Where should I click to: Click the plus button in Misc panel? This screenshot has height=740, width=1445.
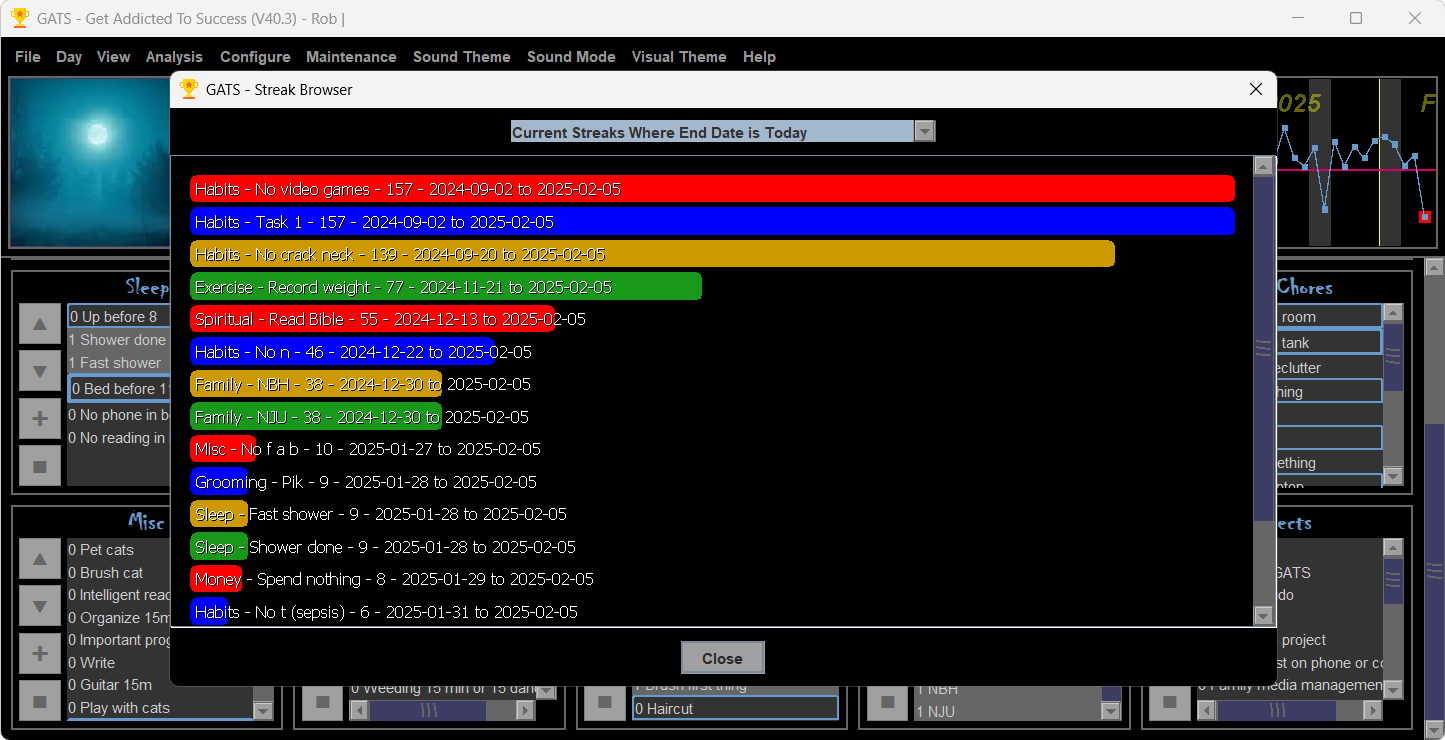(x=40, y=653)
